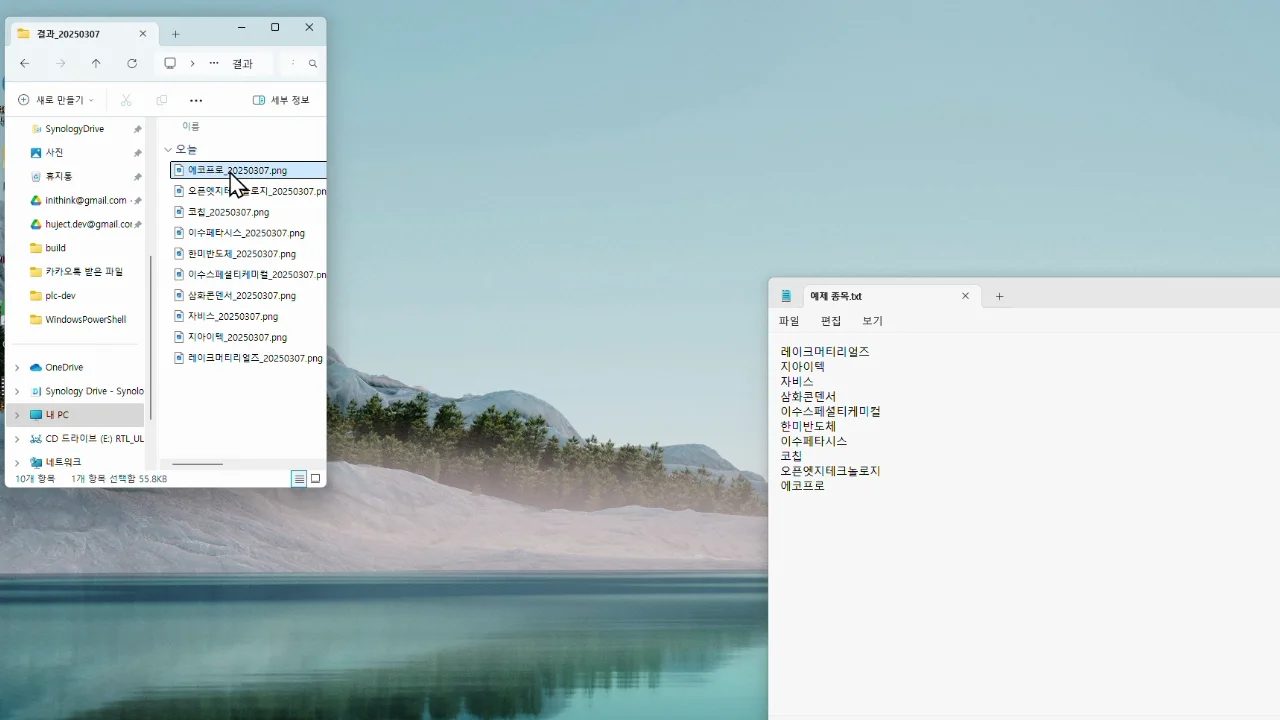Click the PC monitor icon in address bar
Image resolution: width=1280 pixels, height=720 pixels.
(x=170, y=63)
